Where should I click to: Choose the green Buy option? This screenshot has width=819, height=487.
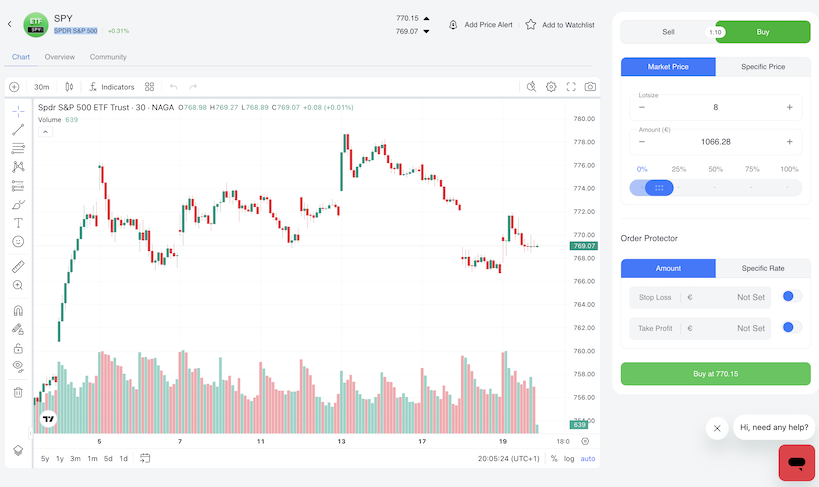[763, 32]
